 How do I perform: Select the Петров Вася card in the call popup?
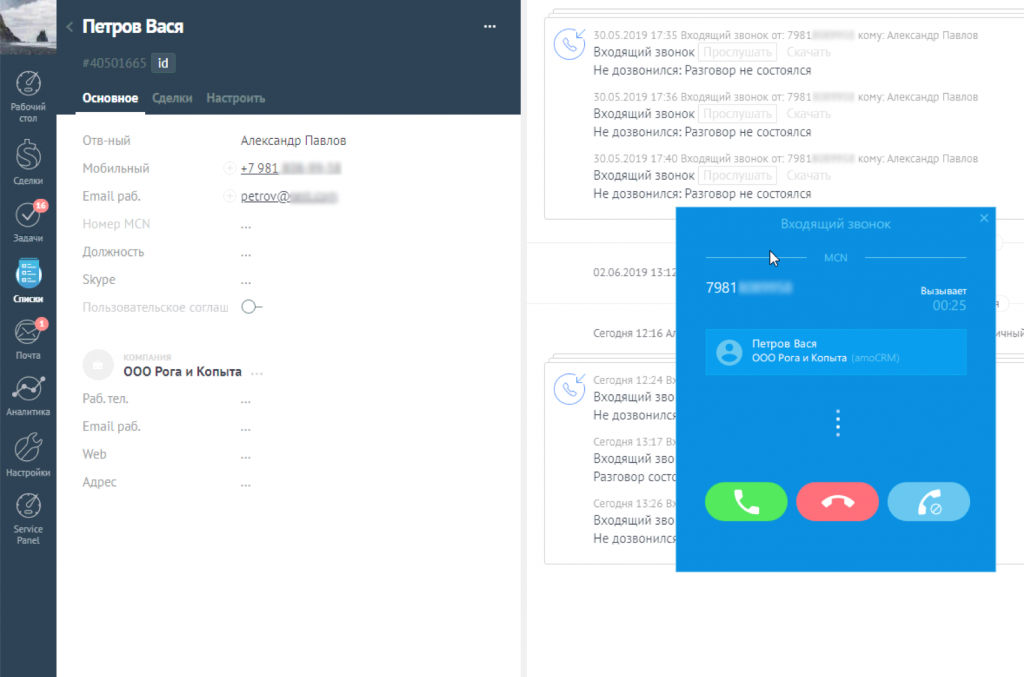pos(836,352)
